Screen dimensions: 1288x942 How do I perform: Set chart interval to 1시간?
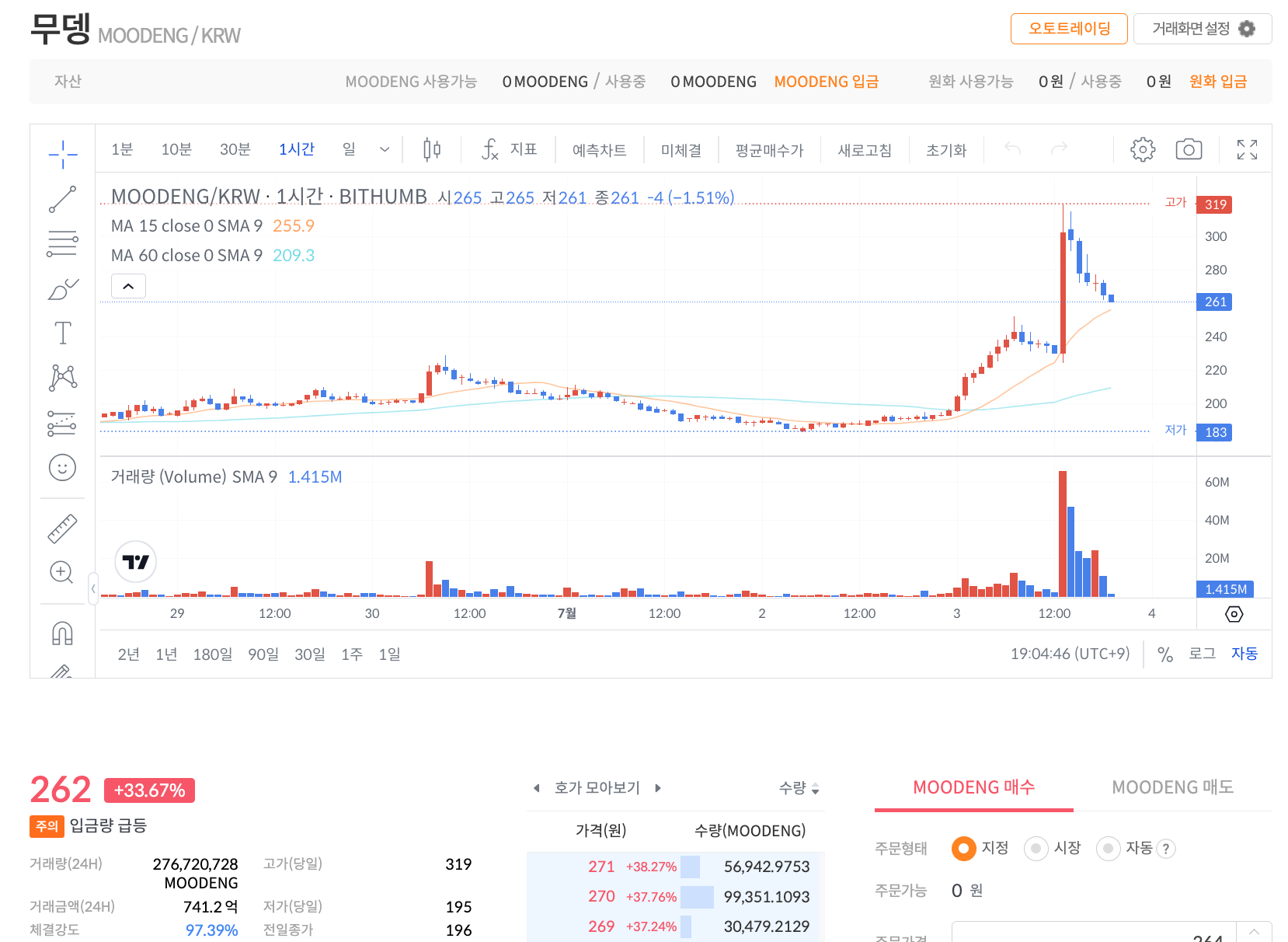click(x=297, y=149)
